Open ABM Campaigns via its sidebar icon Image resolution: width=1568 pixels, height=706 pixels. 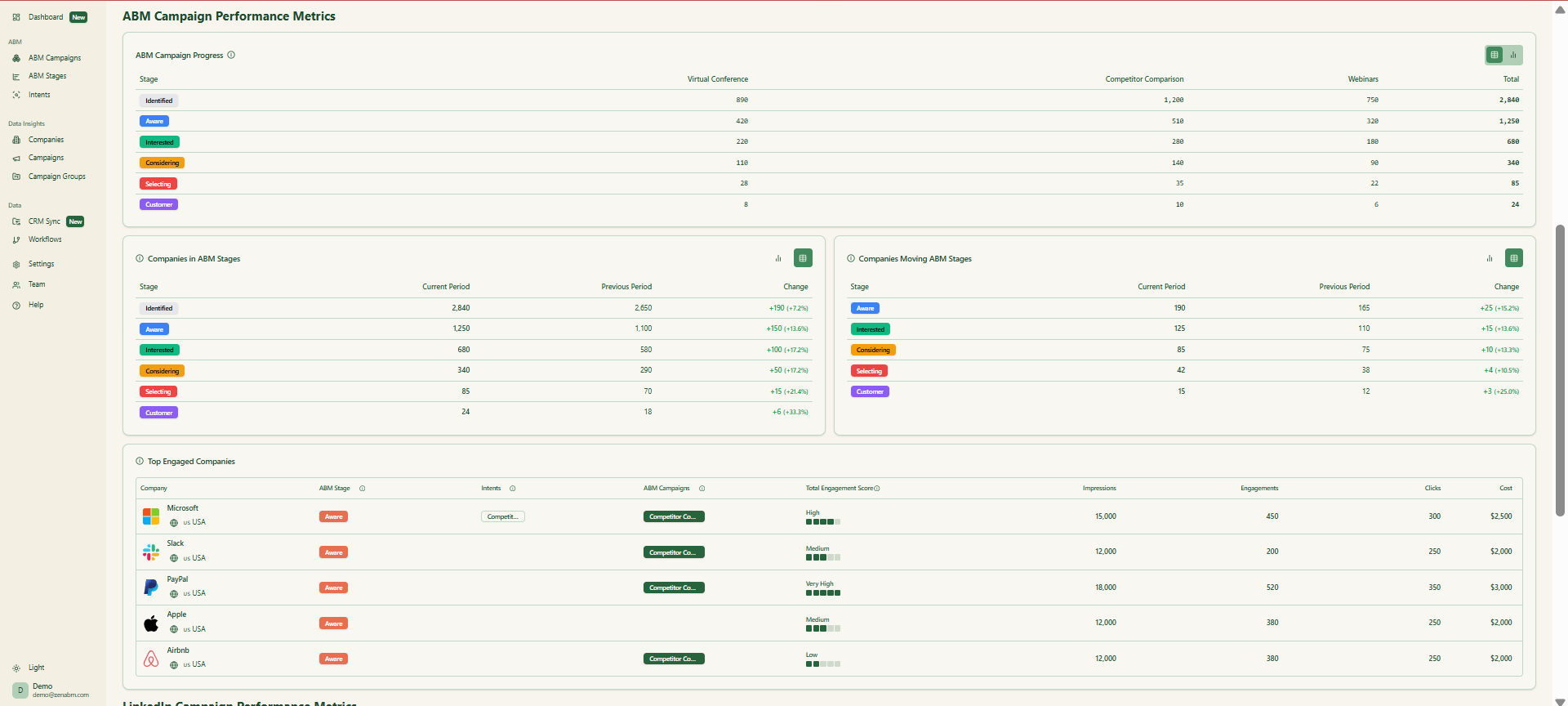click(16, 58)
